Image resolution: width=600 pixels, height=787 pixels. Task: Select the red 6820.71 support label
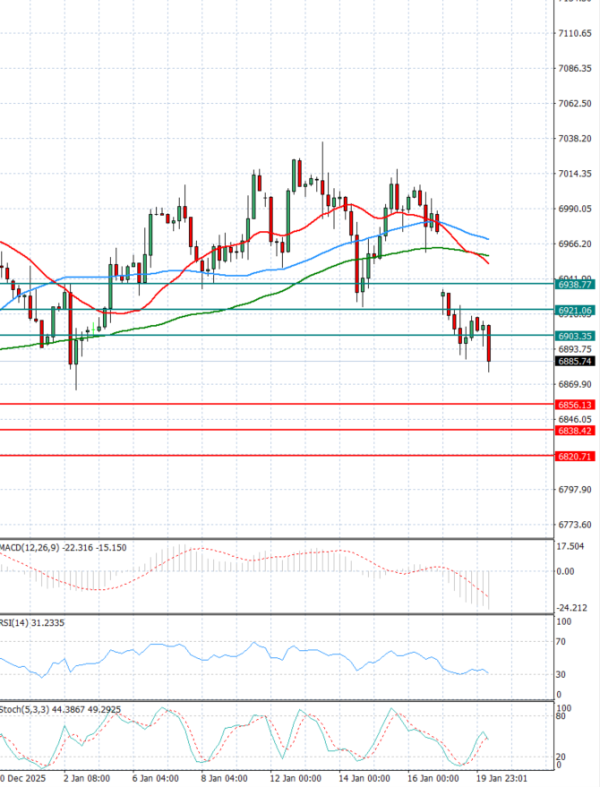[575, 456]
